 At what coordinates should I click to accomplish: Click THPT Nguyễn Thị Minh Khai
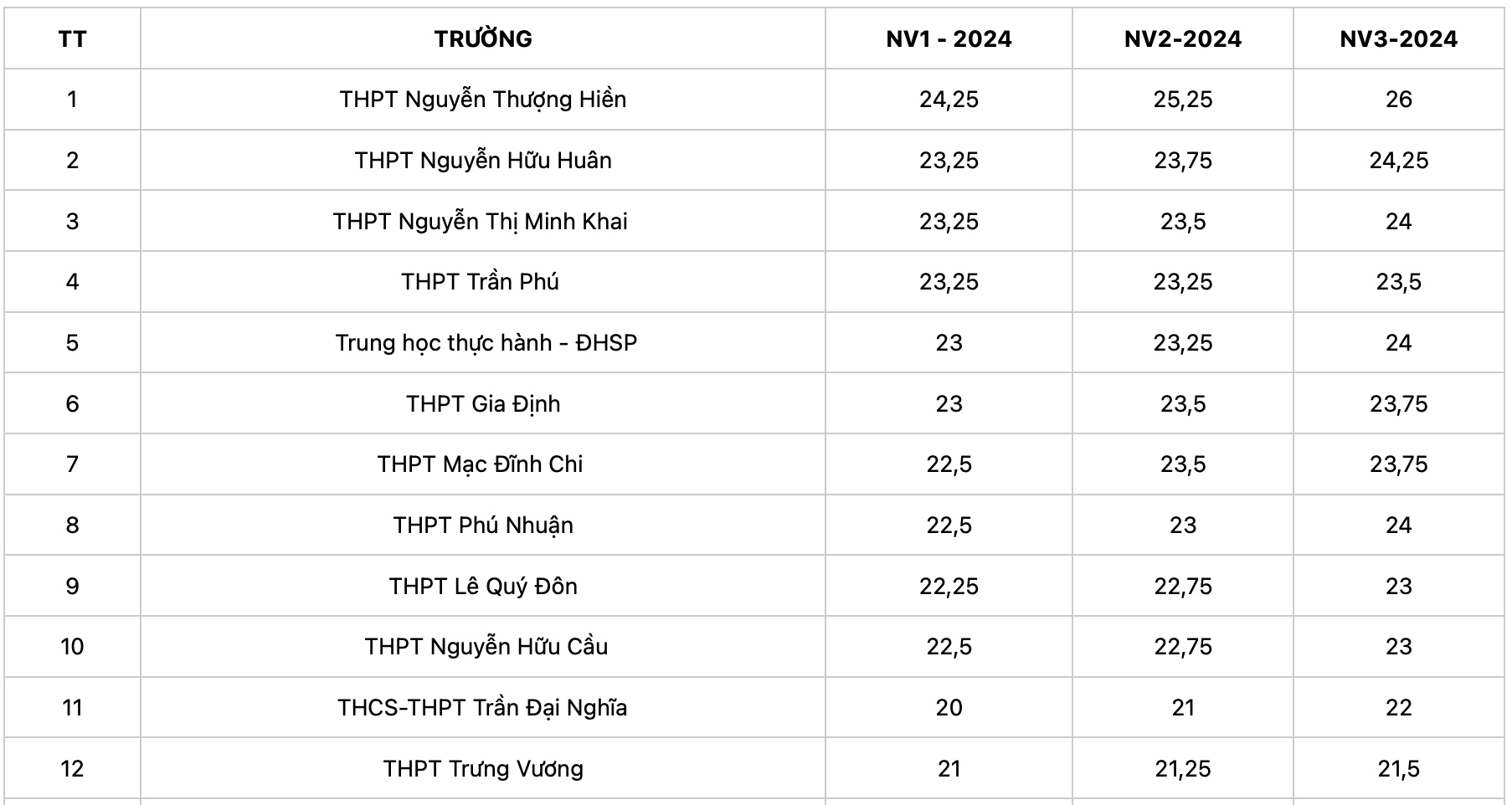click(x=480, y=222)
